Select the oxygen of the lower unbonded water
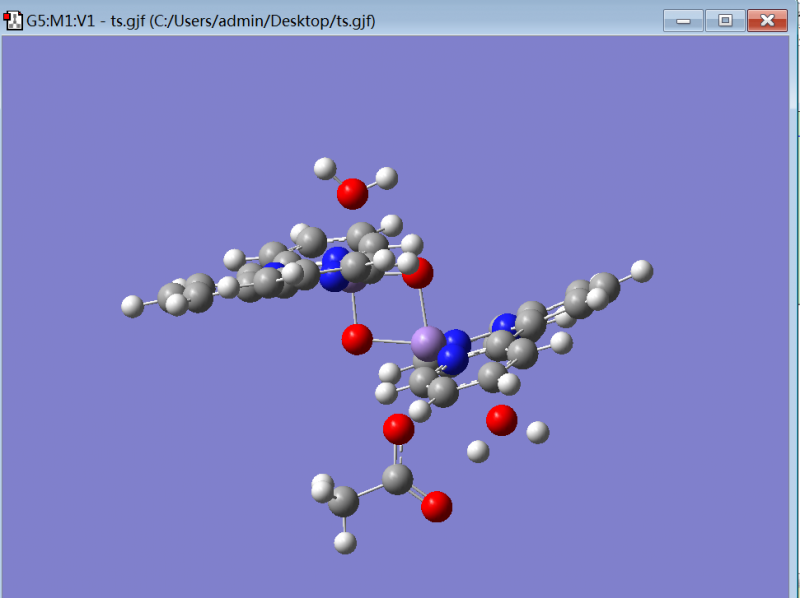The height and width of the screenshot is (598, 800). (502, 420)
